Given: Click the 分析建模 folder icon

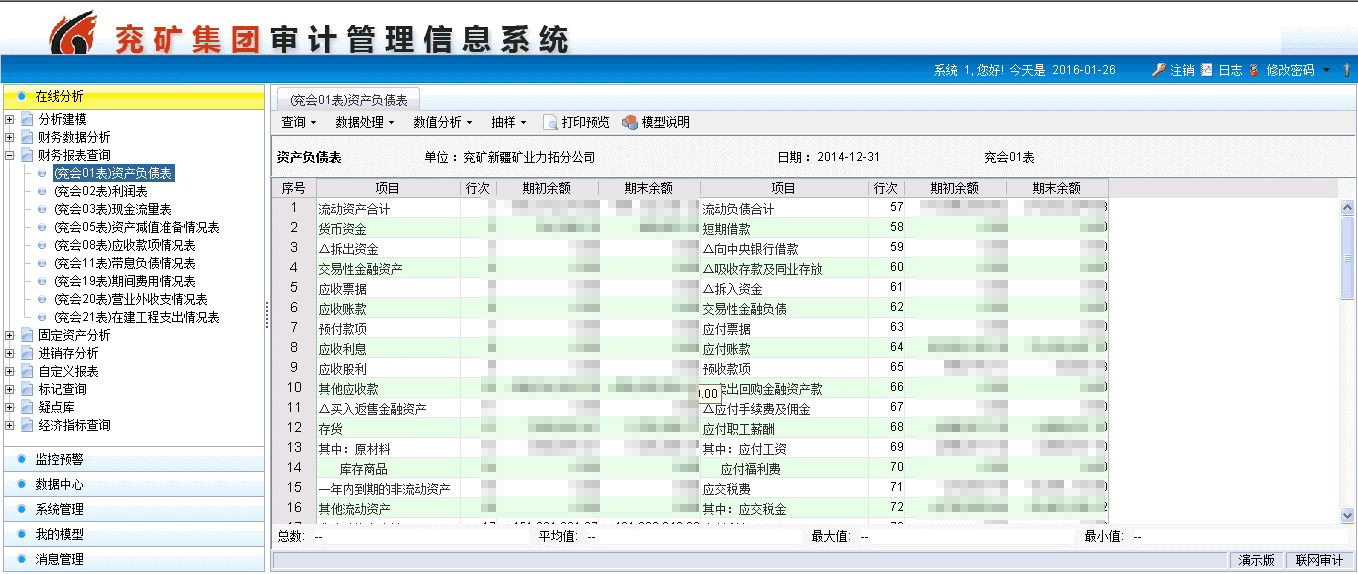Looking at the screenshot, I should tap(27, 119).
